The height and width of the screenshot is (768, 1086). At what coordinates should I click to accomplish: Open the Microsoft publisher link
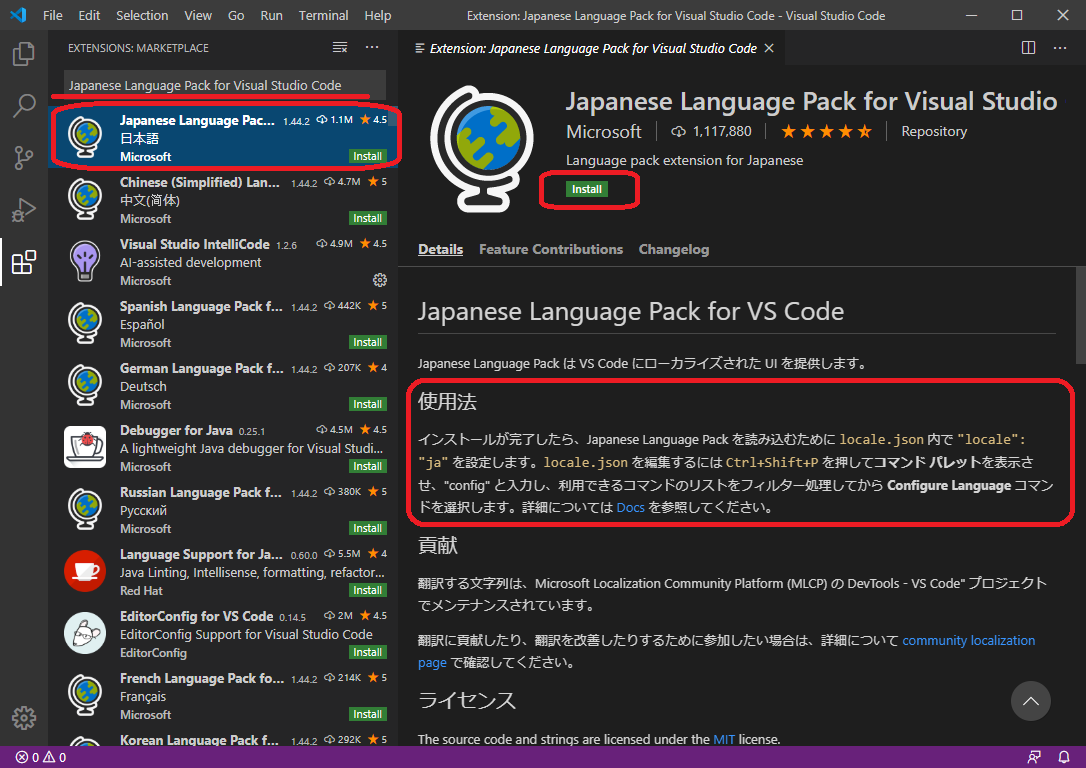click(x=603, y=132)
